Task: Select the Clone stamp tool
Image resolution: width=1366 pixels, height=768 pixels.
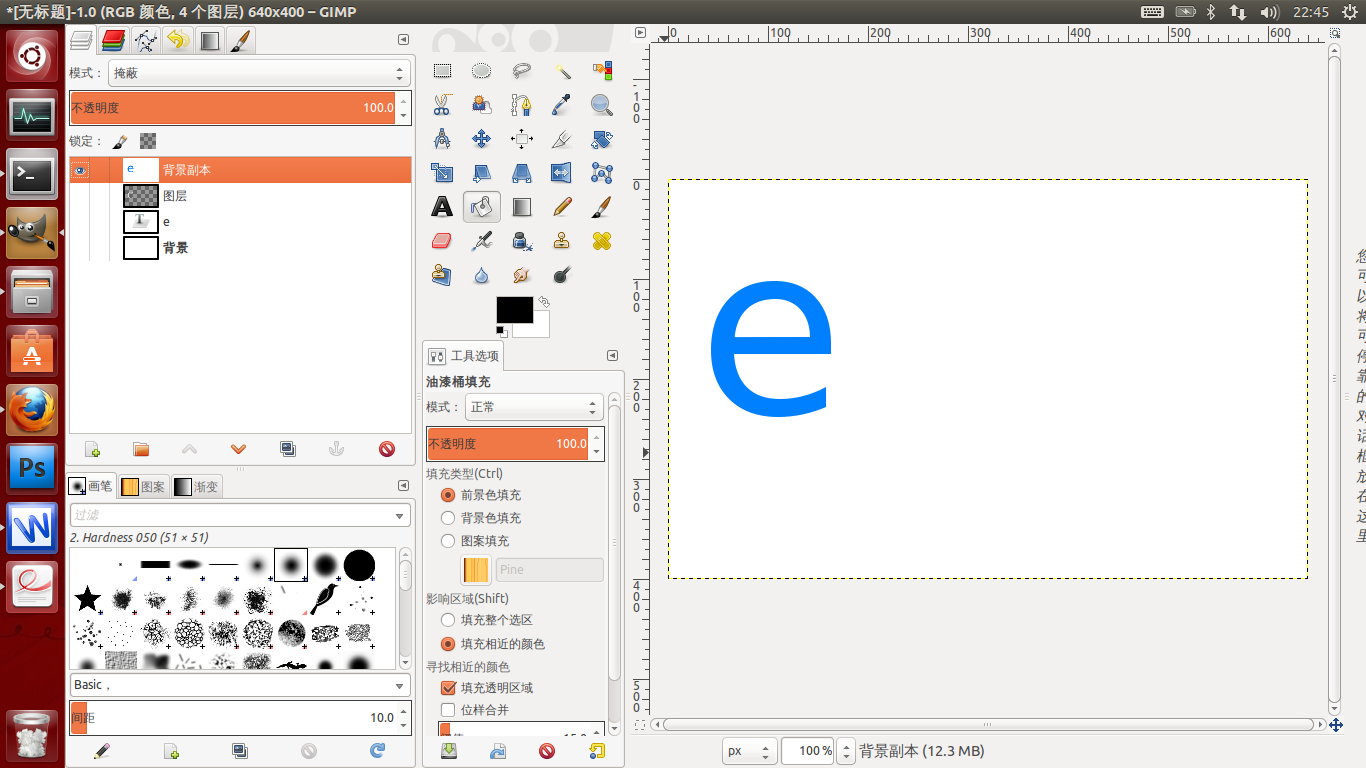Action: coord(562,241)
